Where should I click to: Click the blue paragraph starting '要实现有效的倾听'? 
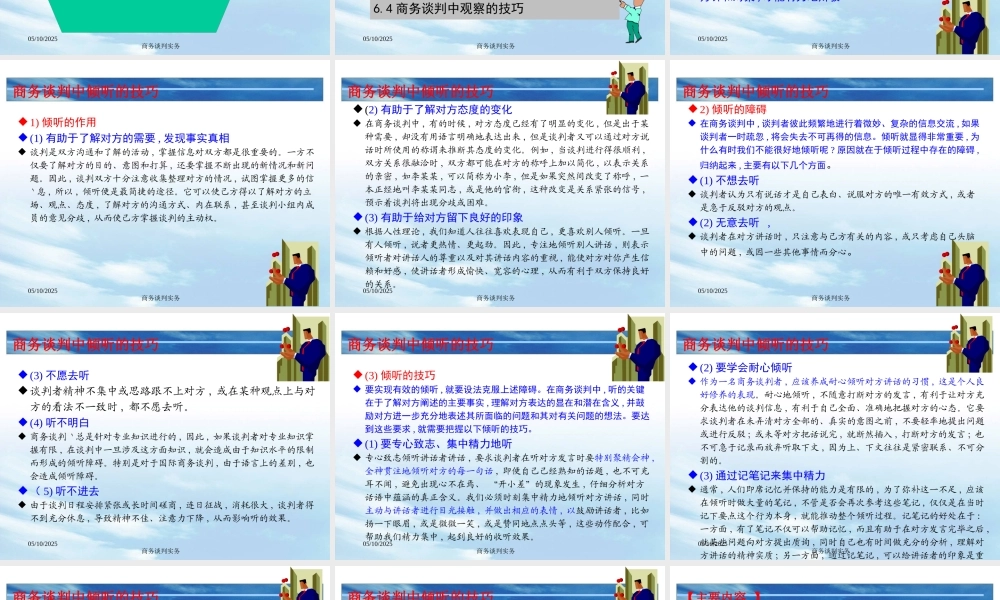pyautogui.click(x=507, y=409)
